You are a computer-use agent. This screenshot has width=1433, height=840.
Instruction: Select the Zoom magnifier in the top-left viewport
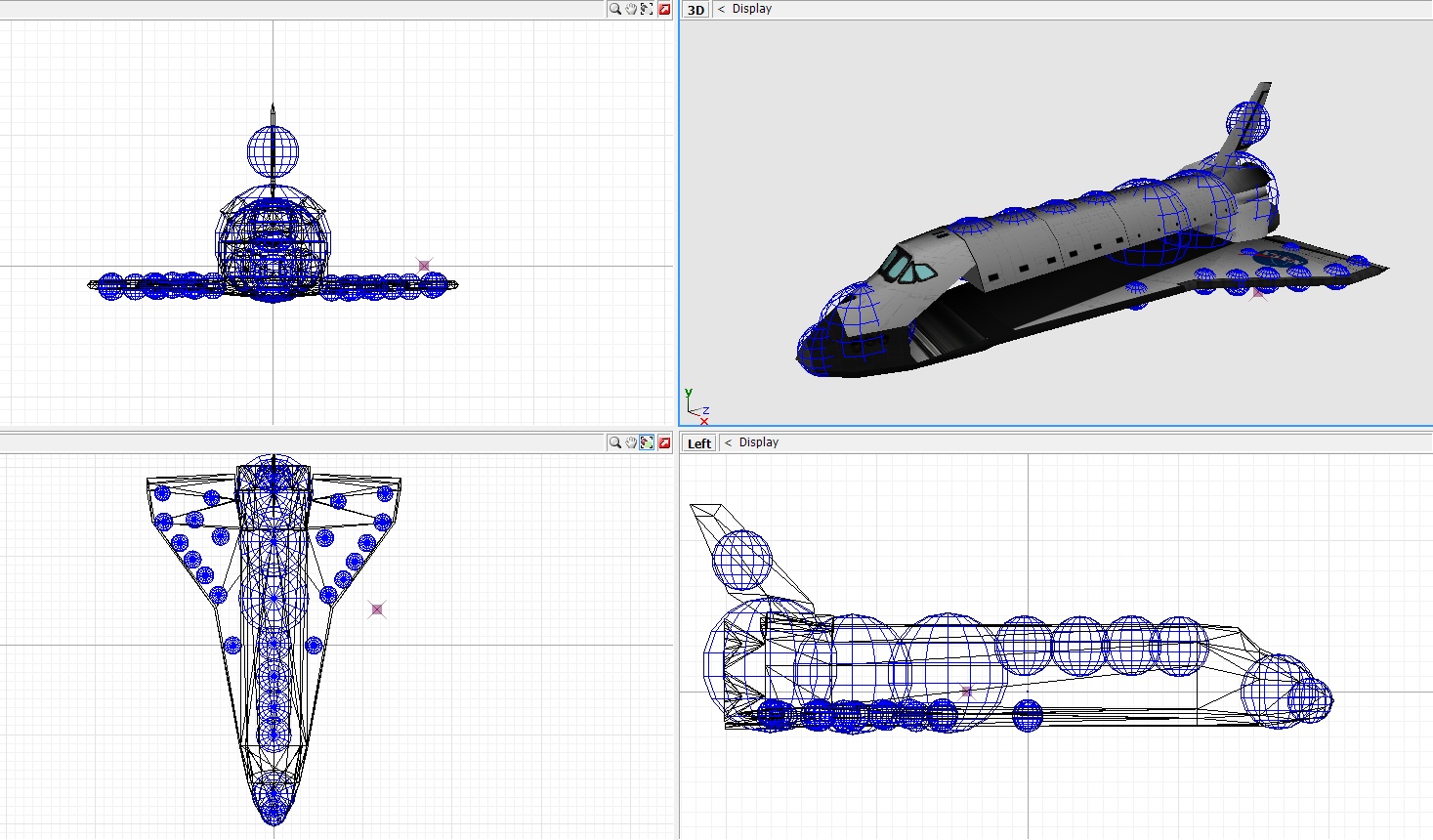[615, 9]
